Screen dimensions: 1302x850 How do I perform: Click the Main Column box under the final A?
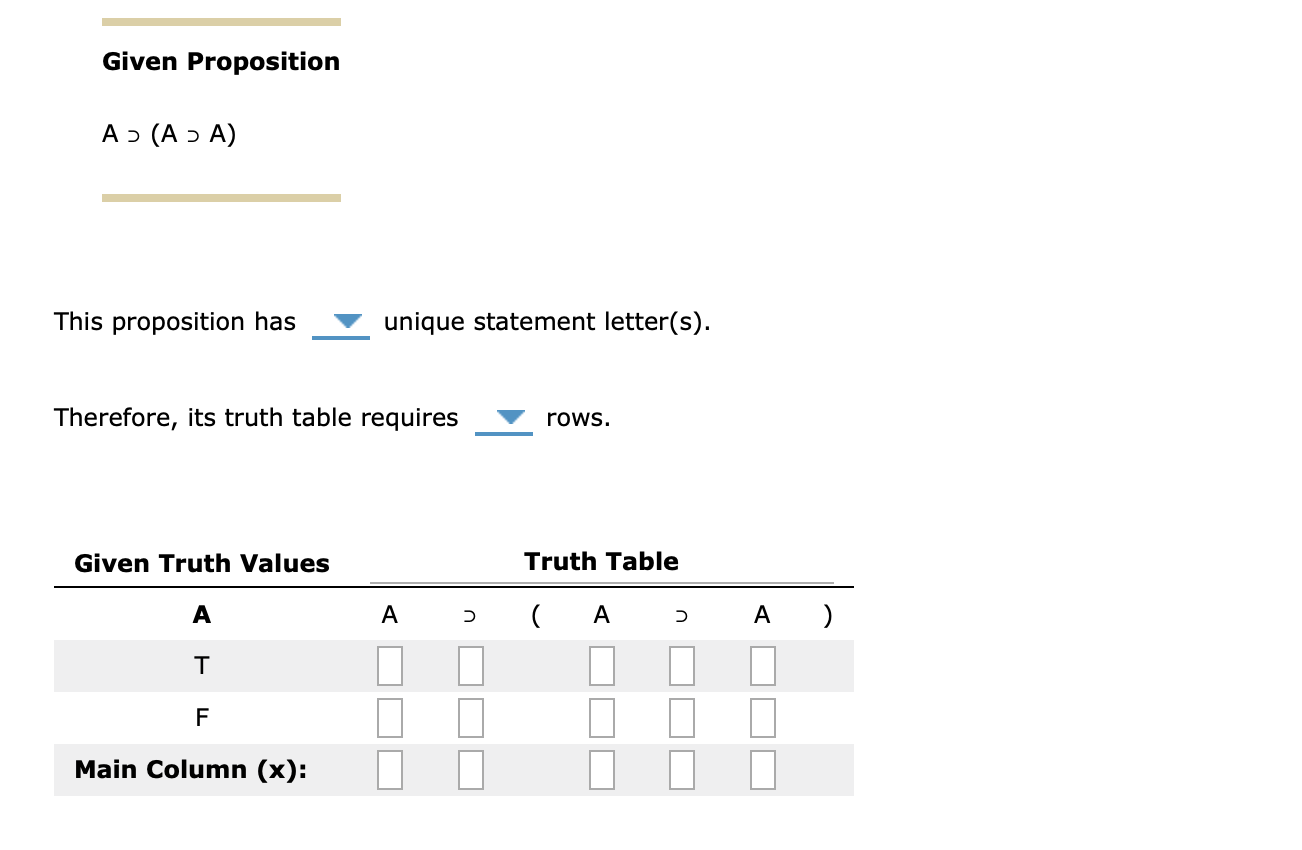pos(762,770)
